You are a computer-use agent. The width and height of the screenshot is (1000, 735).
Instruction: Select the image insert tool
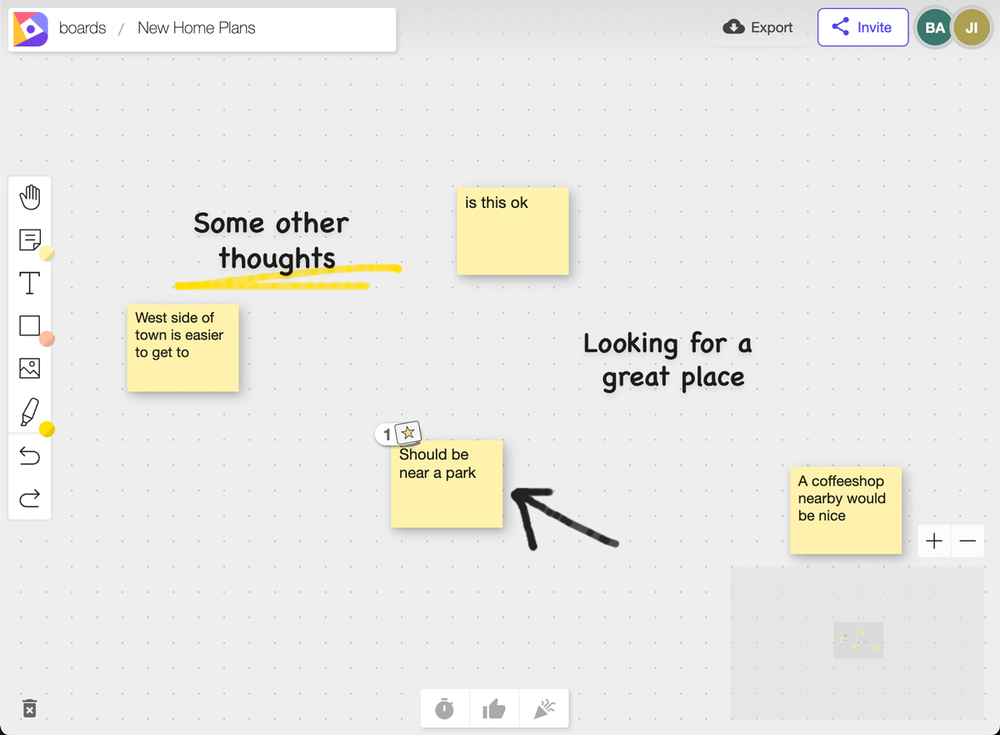(x=29, y=368)
